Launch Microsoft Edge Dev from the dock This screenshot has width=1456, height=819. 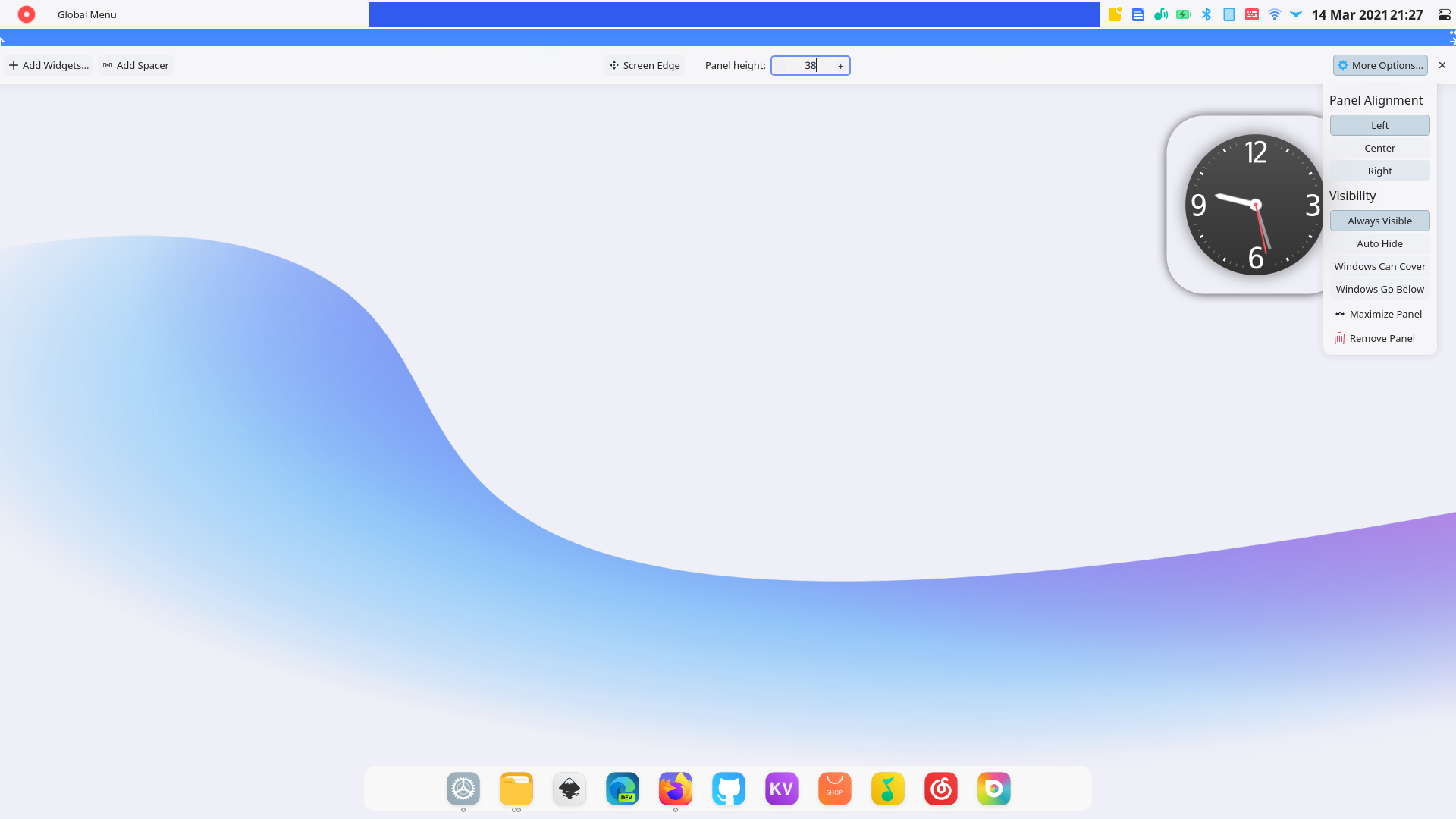623,789
